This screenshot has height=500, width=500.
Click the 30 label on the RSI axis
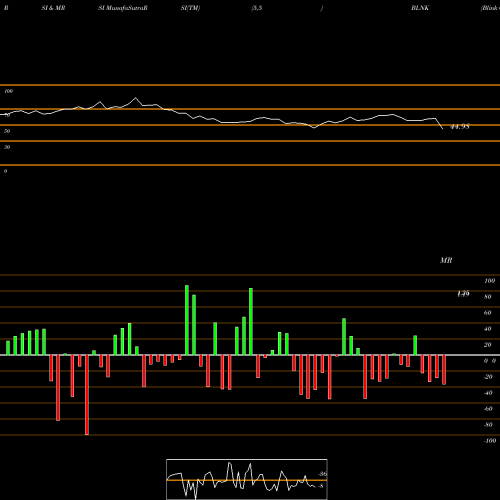coord(7,147)
